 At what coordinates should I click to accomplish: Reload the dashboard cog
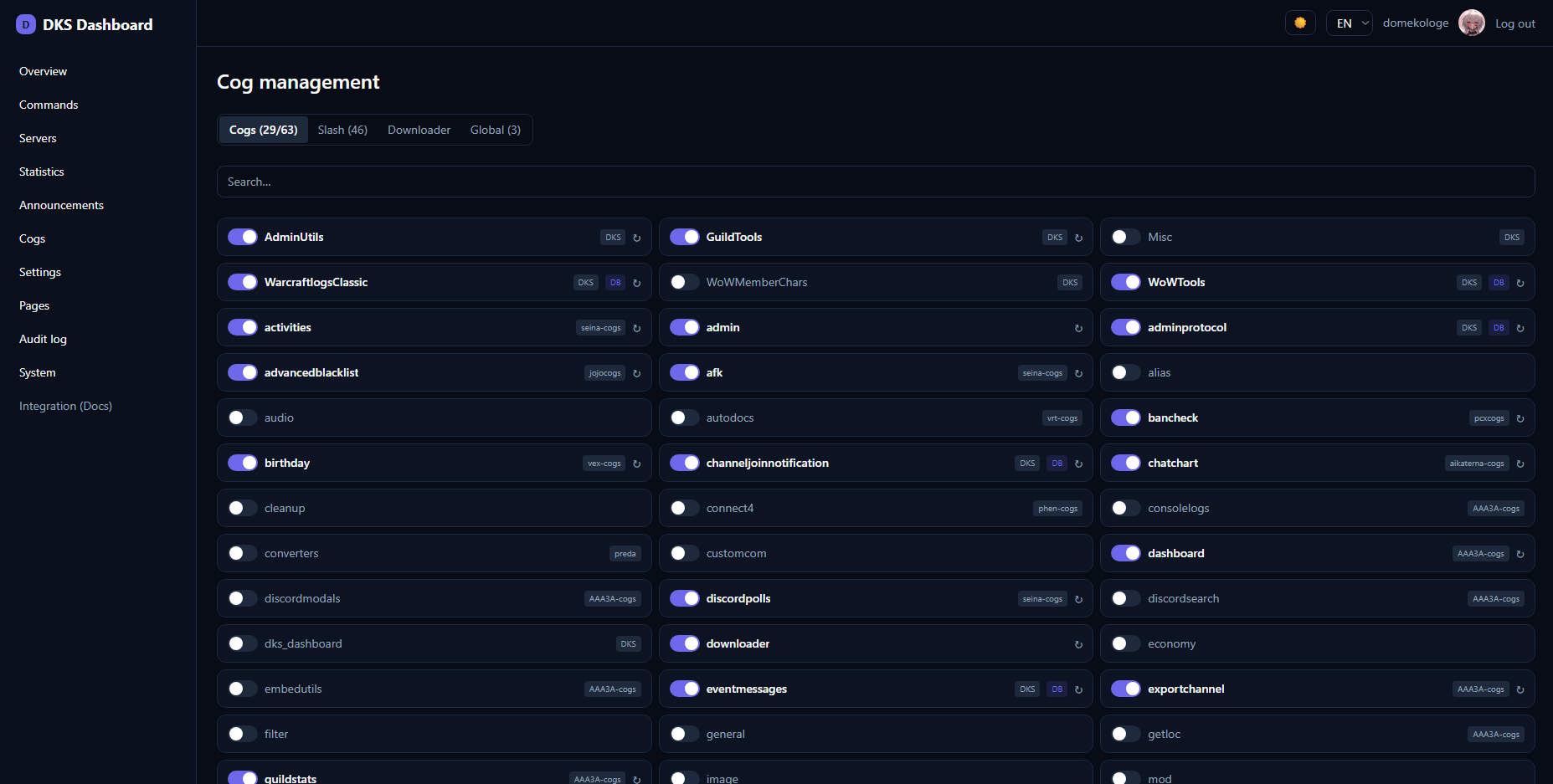click(1520, 554)
